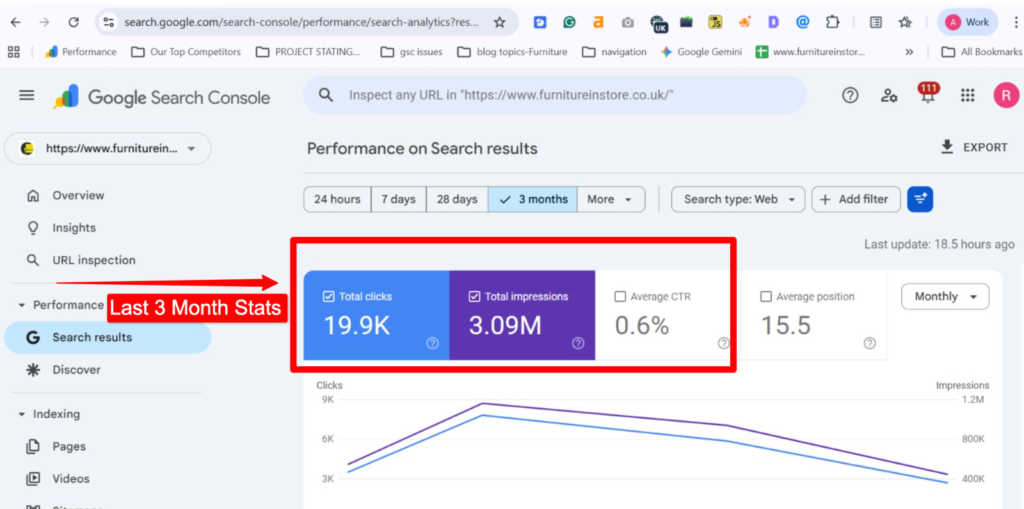Show help for Average CTR
The width and height of the screenshot is (1024, 509).
coord(724,344)
